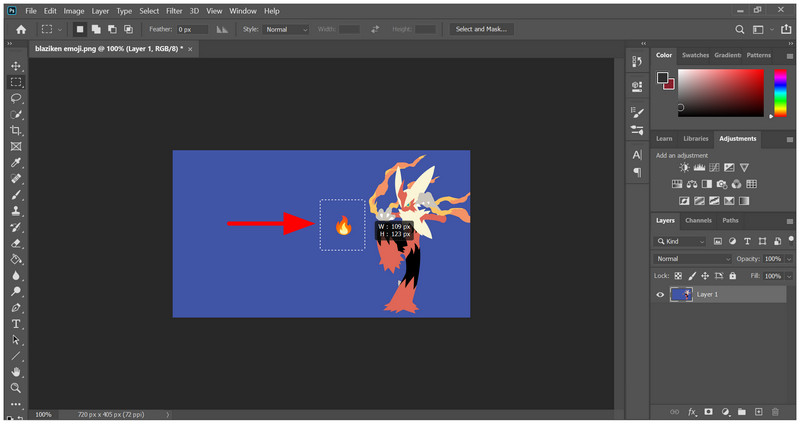Screen dimensions: 800x424
Task: Select the Lasso tool
Action: (16, 98)
